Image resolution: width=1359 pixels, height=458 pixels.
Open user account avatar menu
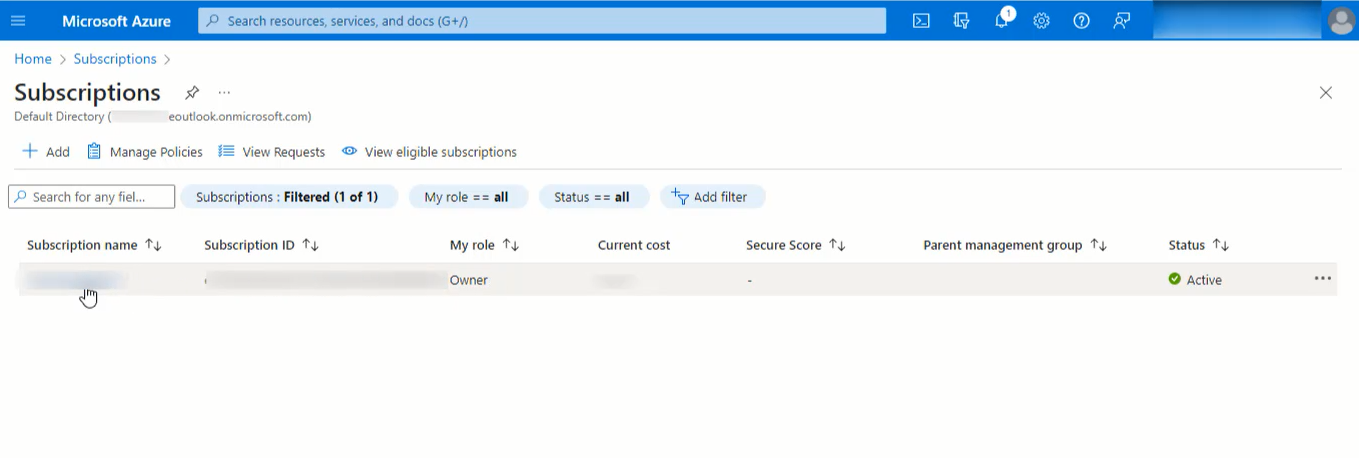tap(1341, 21)
